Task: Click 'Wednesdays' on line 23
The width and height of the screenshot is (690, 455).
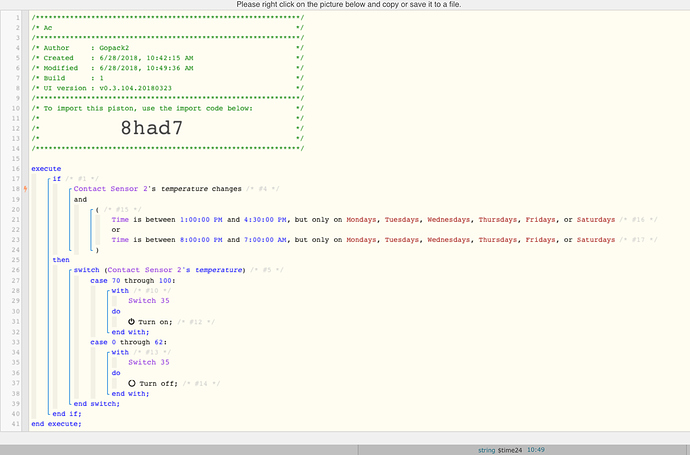Action: pos(448,240)
